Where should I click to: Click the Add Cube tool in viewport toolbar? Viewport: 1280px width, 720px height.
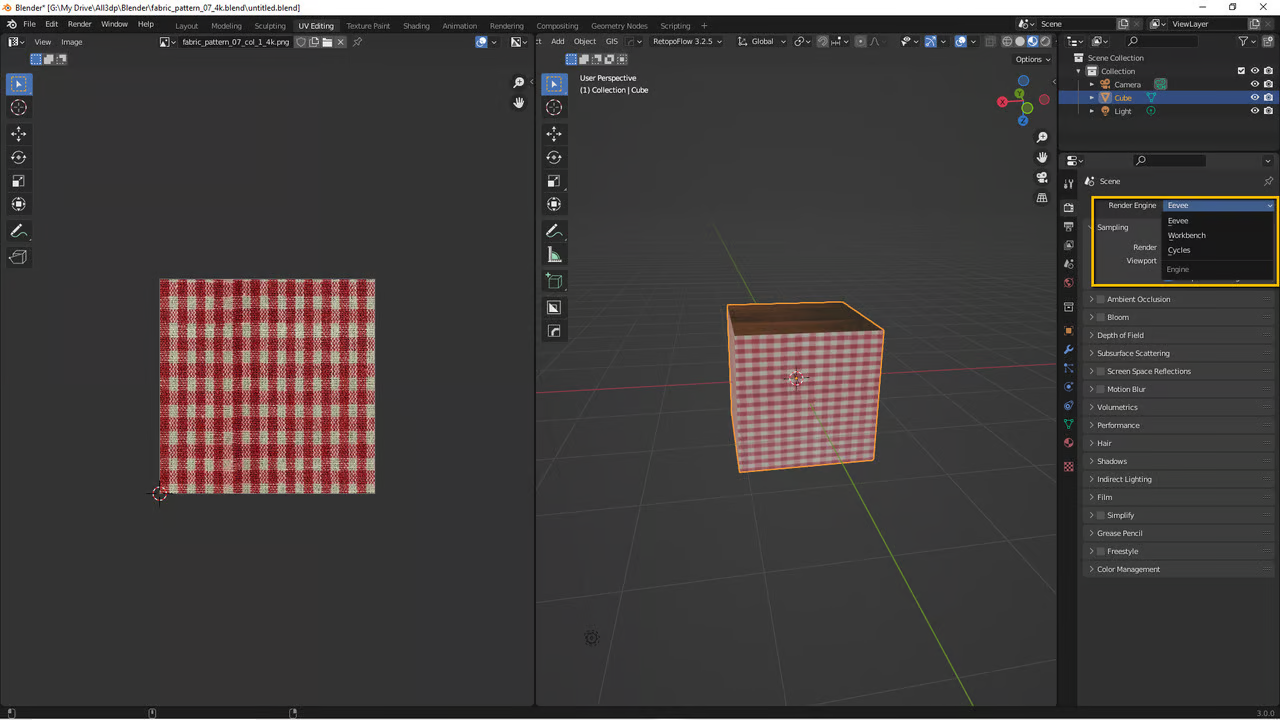click(x=554, y=281)
